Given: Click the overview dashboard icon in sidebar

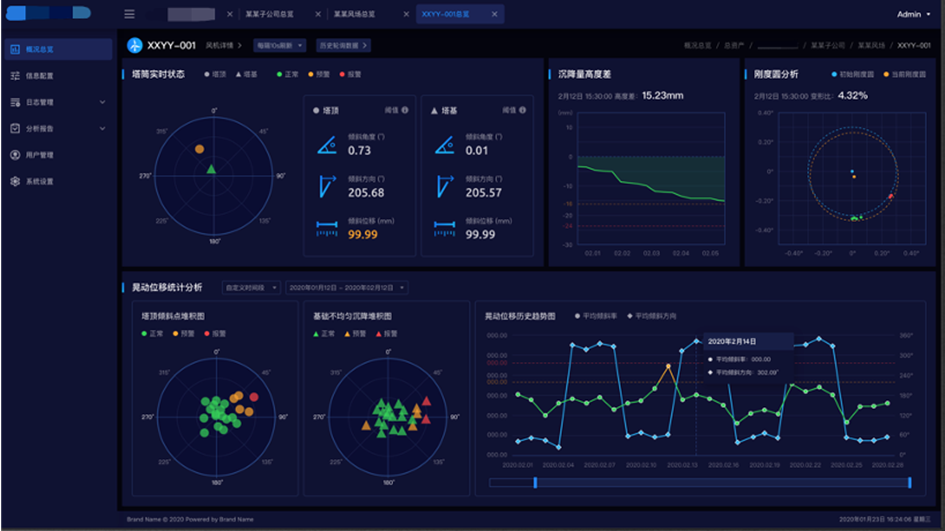Looking at the screenshot, I should click(x=15, y=49).
